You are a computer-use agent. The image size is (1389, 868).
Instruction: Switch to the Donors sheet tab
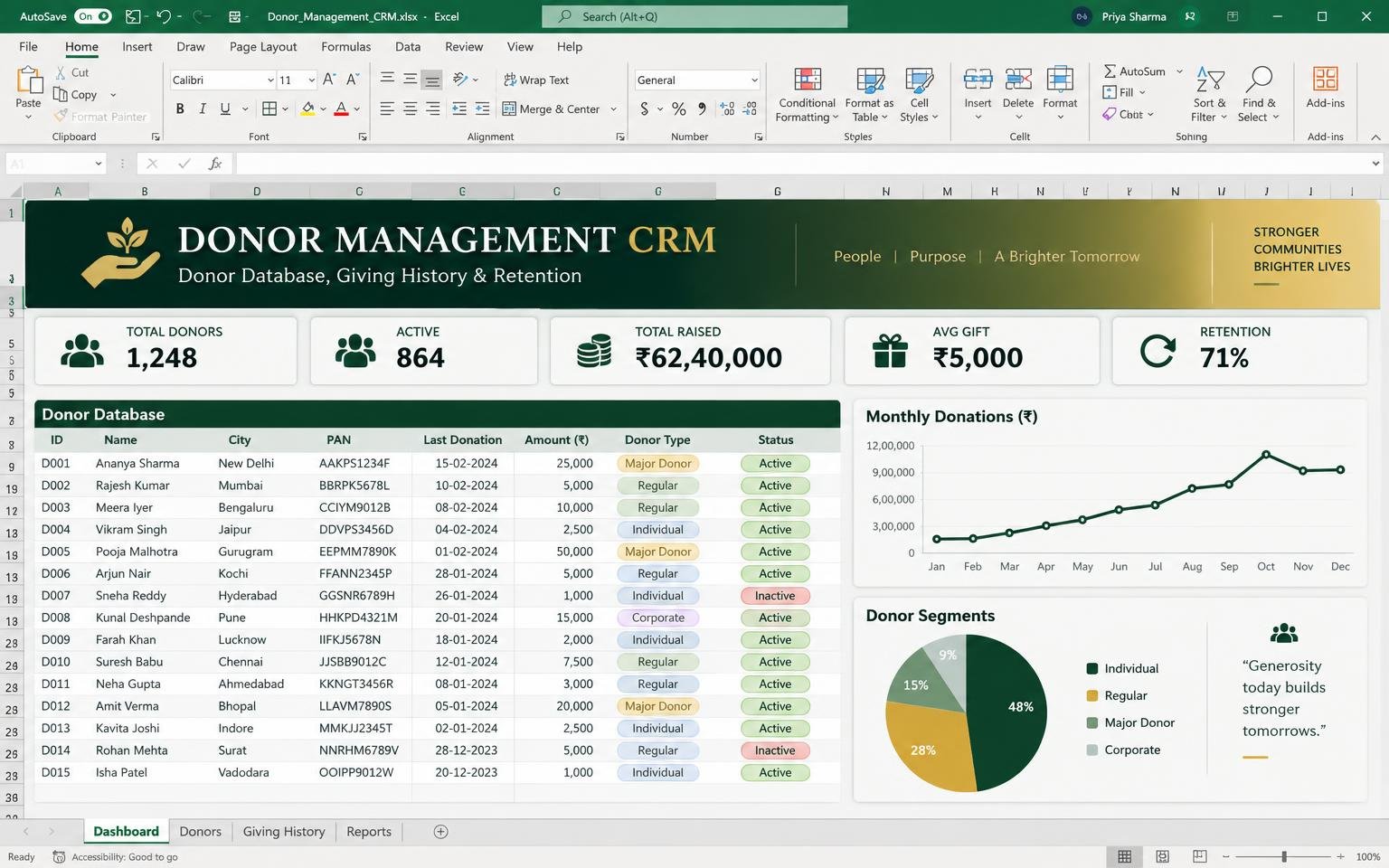(x=200, y=832)
